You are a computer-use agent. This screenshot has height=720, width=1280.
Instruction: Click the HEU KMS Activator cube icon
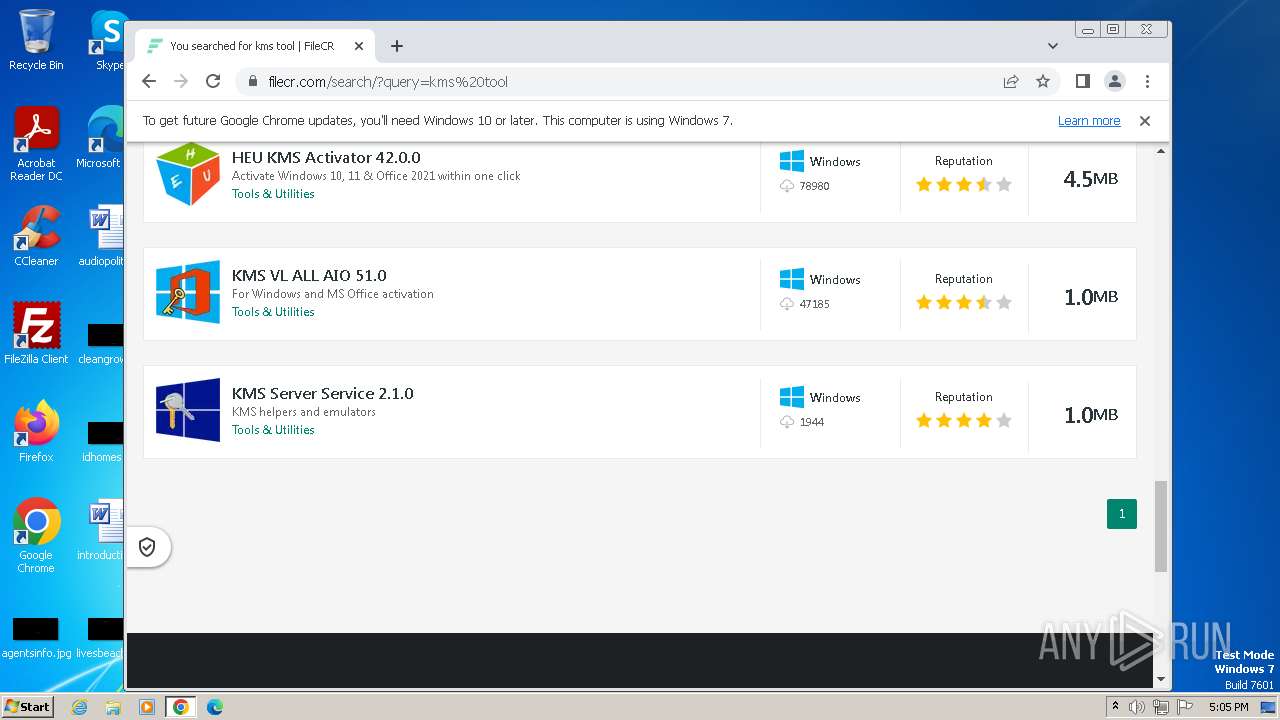(x=188, y=174)
